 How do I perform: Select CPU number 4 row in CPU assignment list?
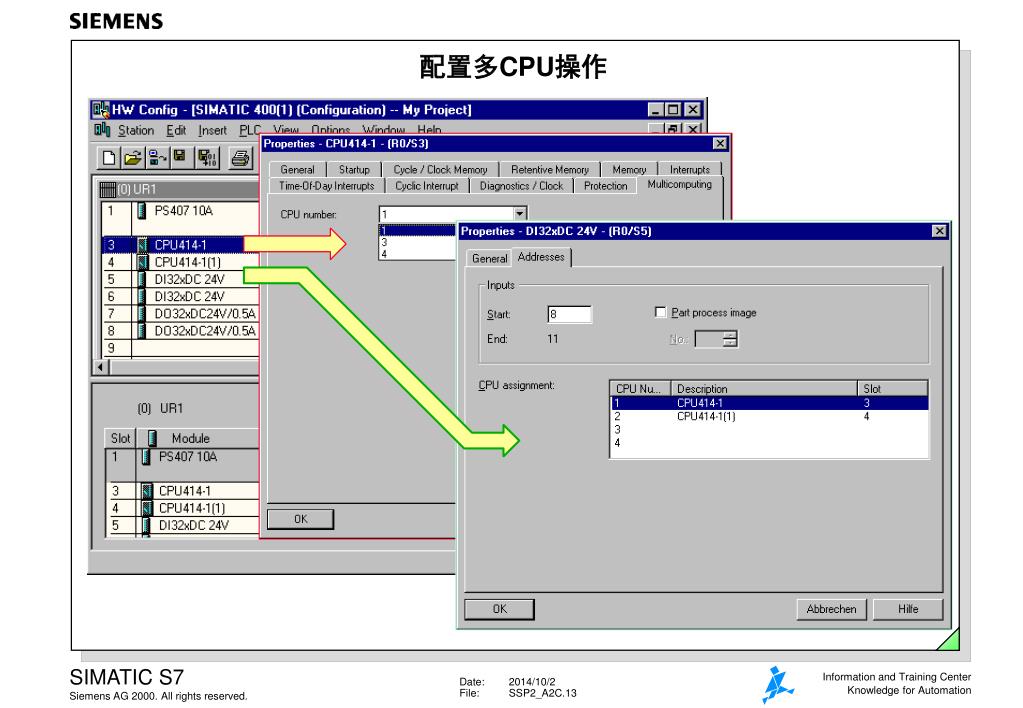click(769, 442)
